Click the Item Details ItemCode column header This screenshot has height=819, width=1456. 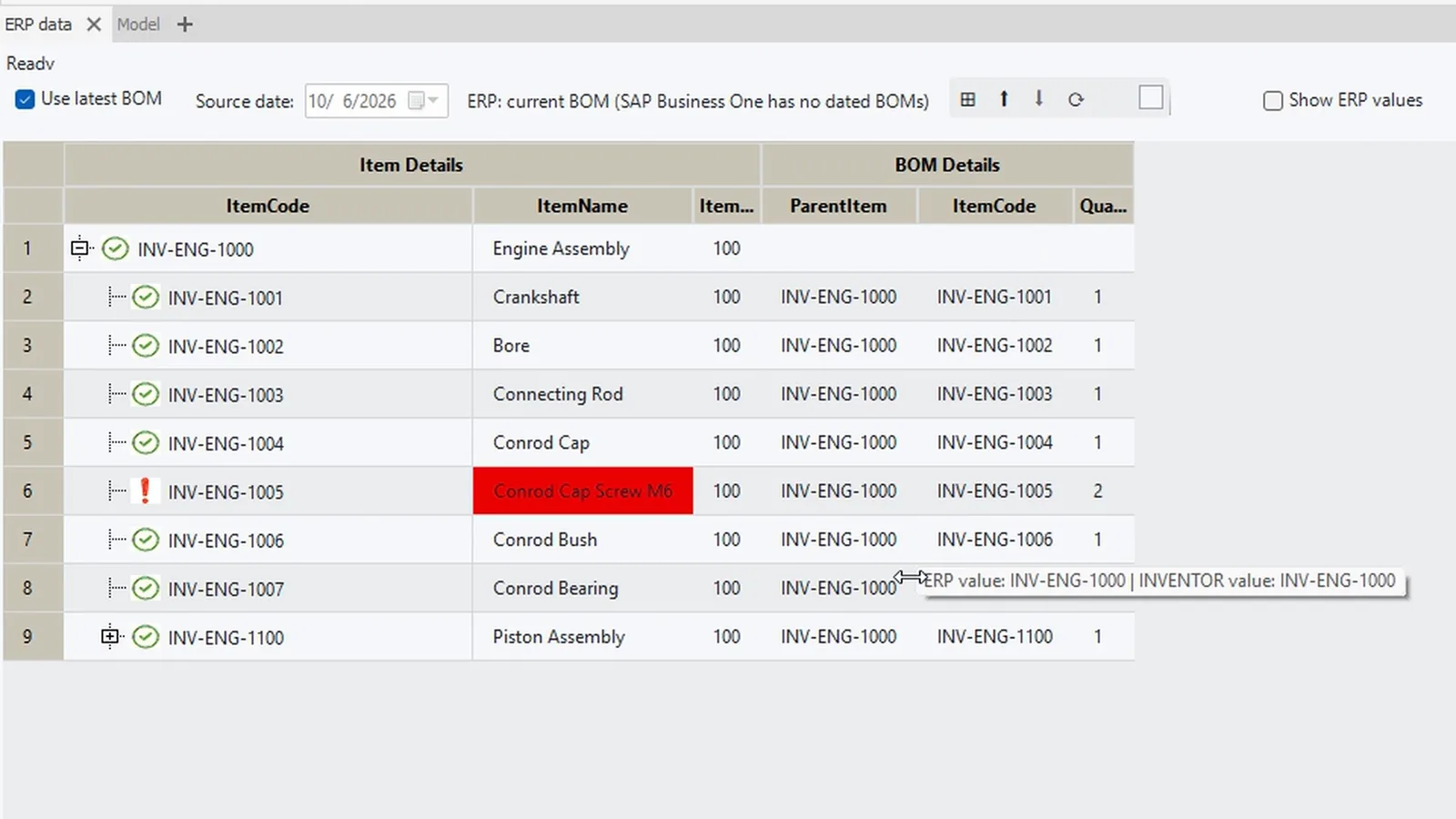[x=268, y=206]
